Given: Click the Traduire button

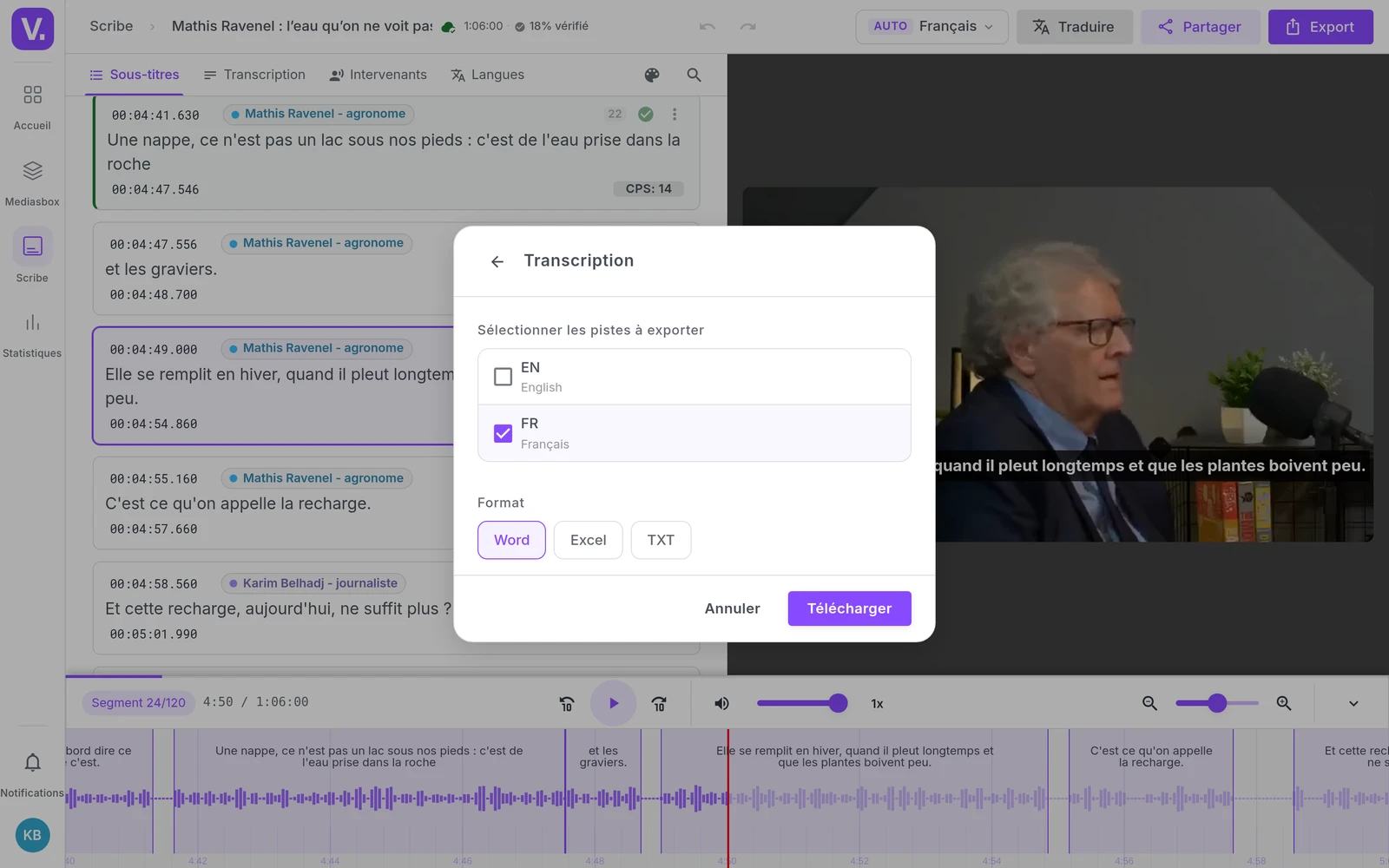Looking at the screenshot, I should click(x=1074, y=27).
